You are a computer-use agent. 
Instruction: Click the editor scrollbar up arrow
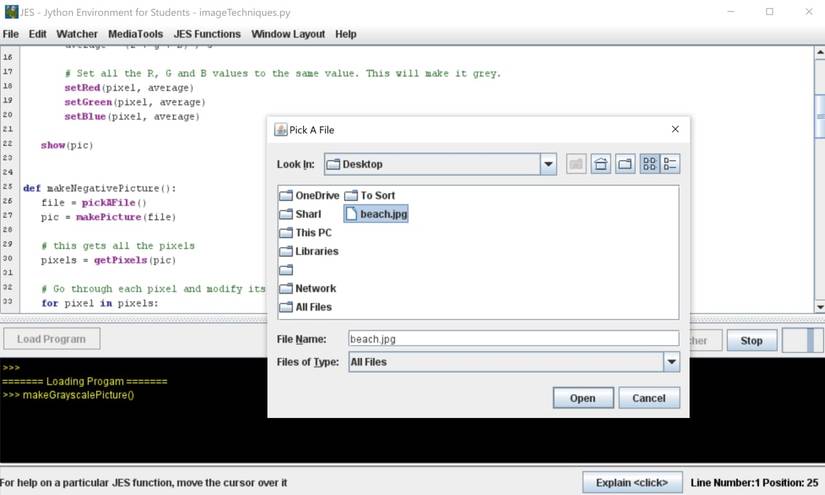(820, 53)
